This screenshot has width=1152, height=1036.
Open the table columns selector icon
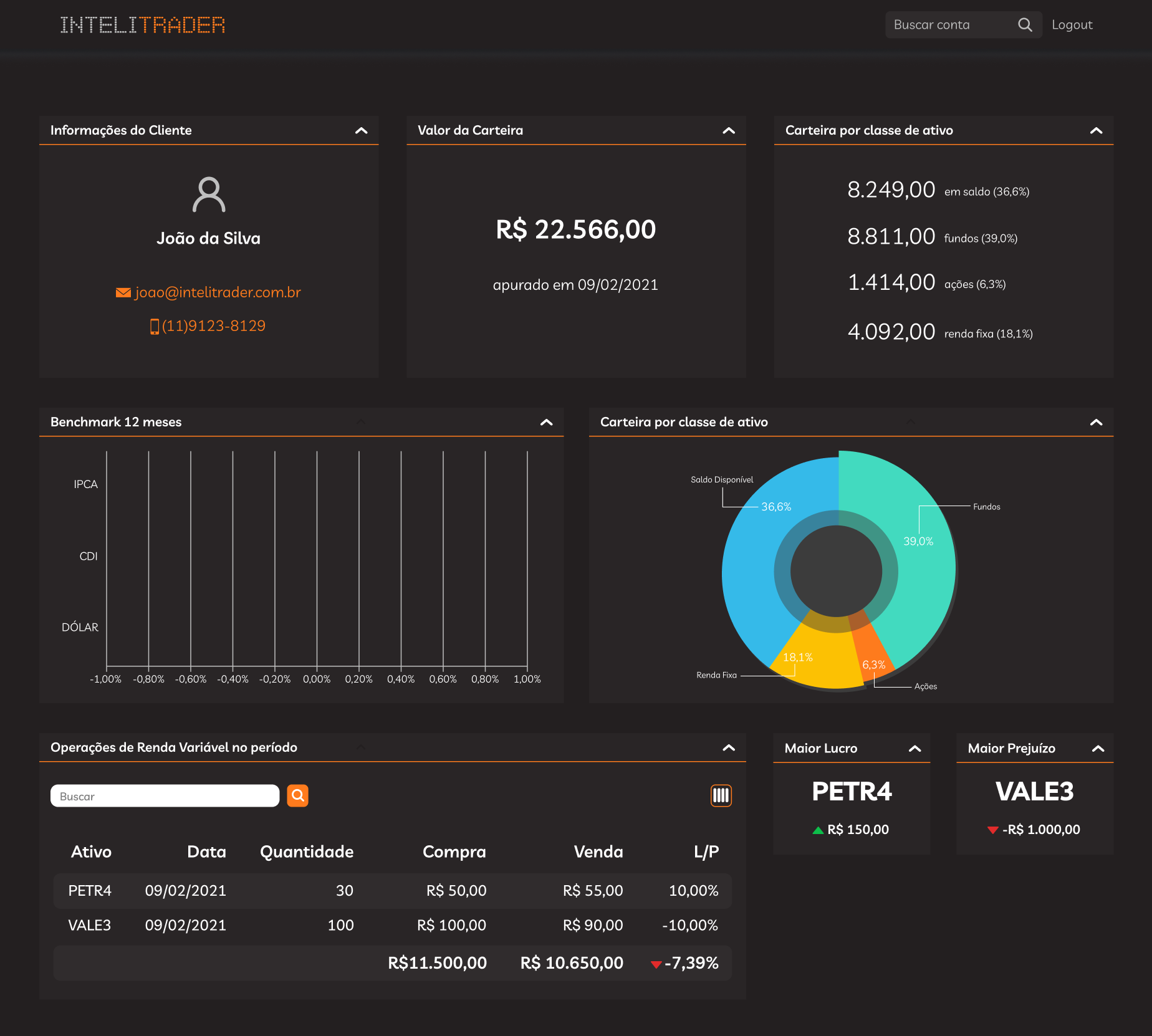coord(721,795)
